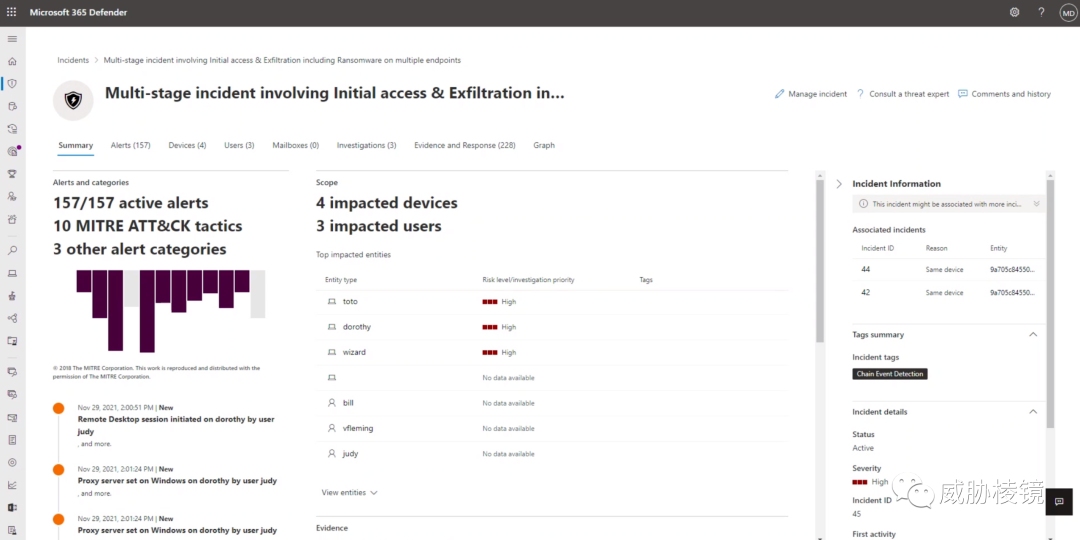Open Search magnifier icon in sidebar
Viewport: 1080px width, 540px height.
(12, 251)
